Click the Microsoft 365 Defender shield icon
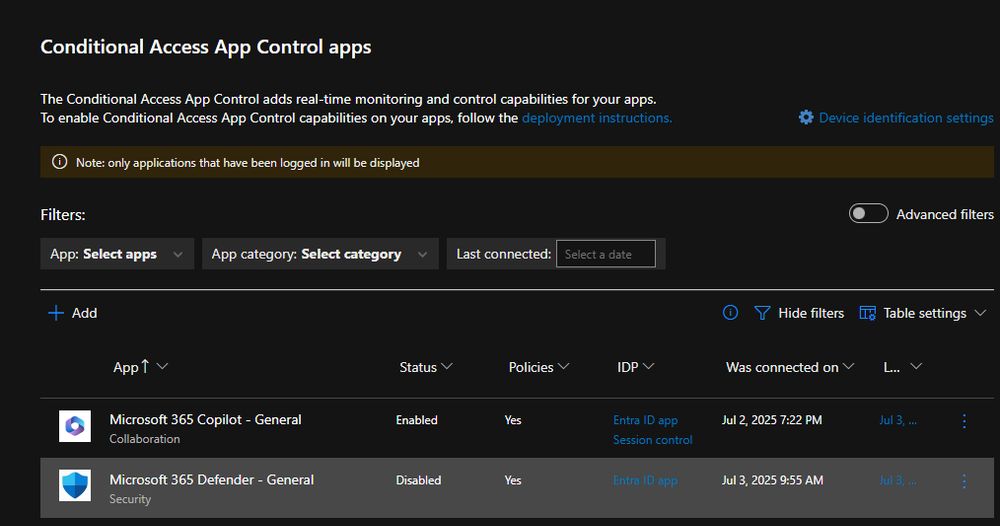The image size is (1000, 526). [75, 485]
